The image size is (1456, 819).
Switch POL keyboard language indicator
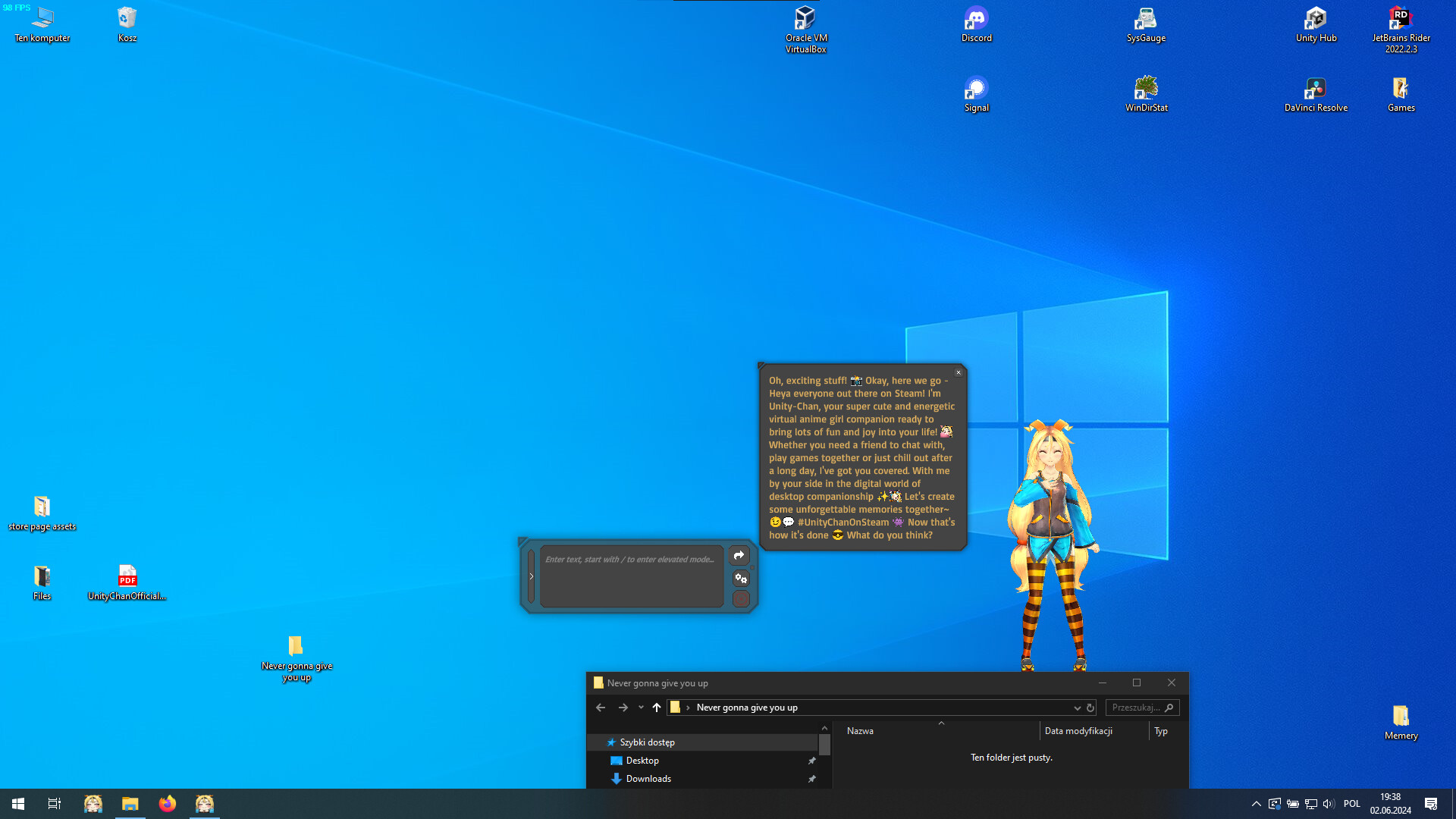(x=1352, y=804)
